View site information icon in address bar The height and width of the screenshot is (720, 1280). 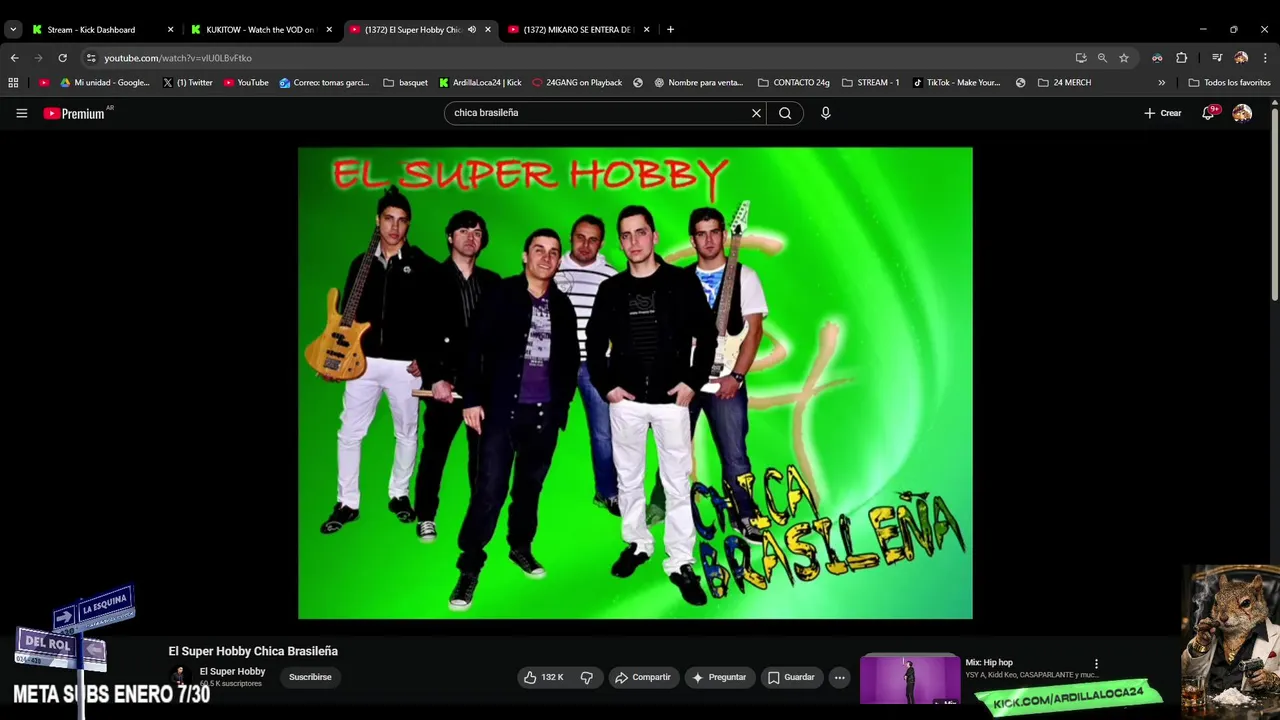(x=91, y=58)
